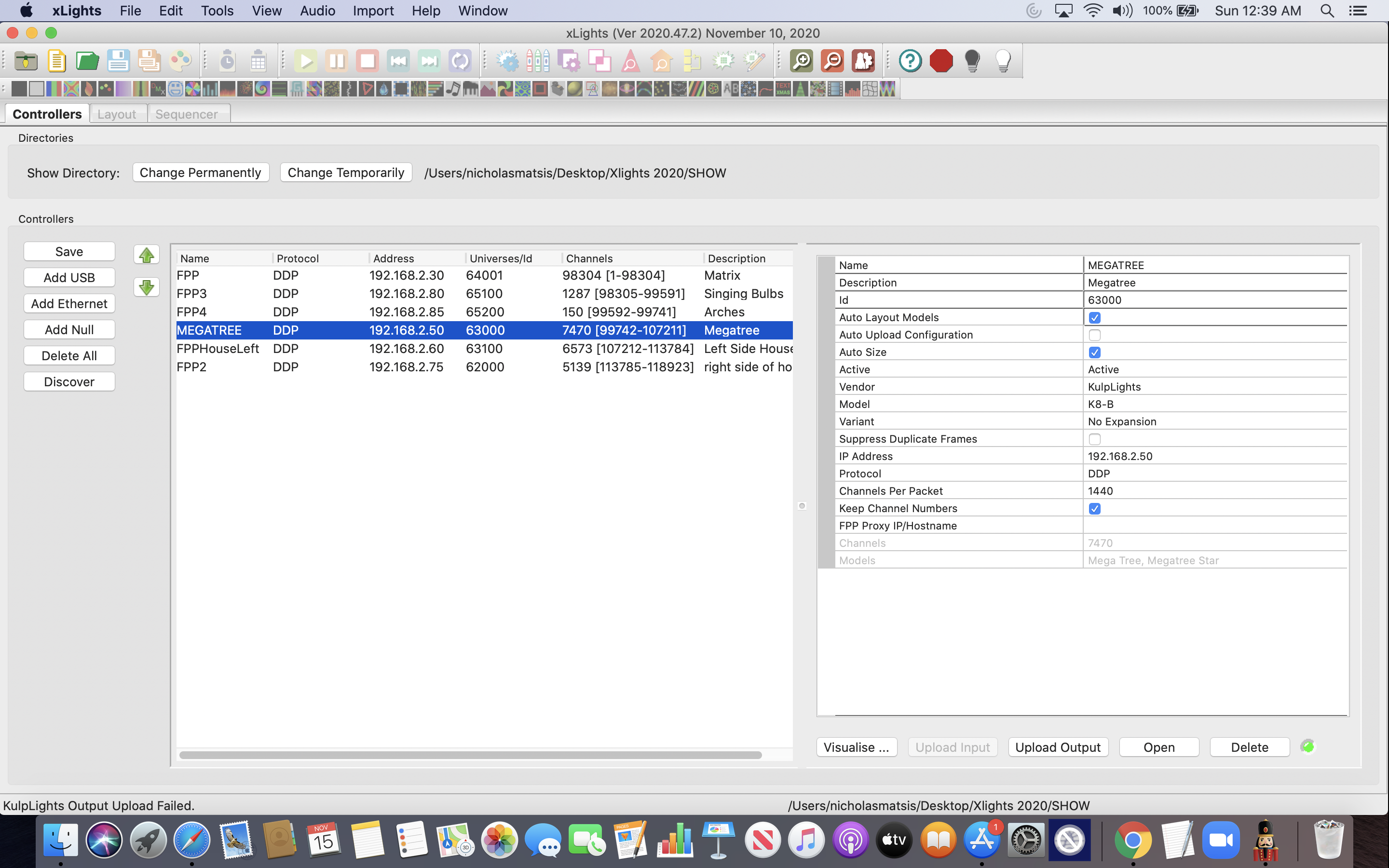
Task: Open the Protocol DDP property dropdown
Action: (x=1215, y=474)
